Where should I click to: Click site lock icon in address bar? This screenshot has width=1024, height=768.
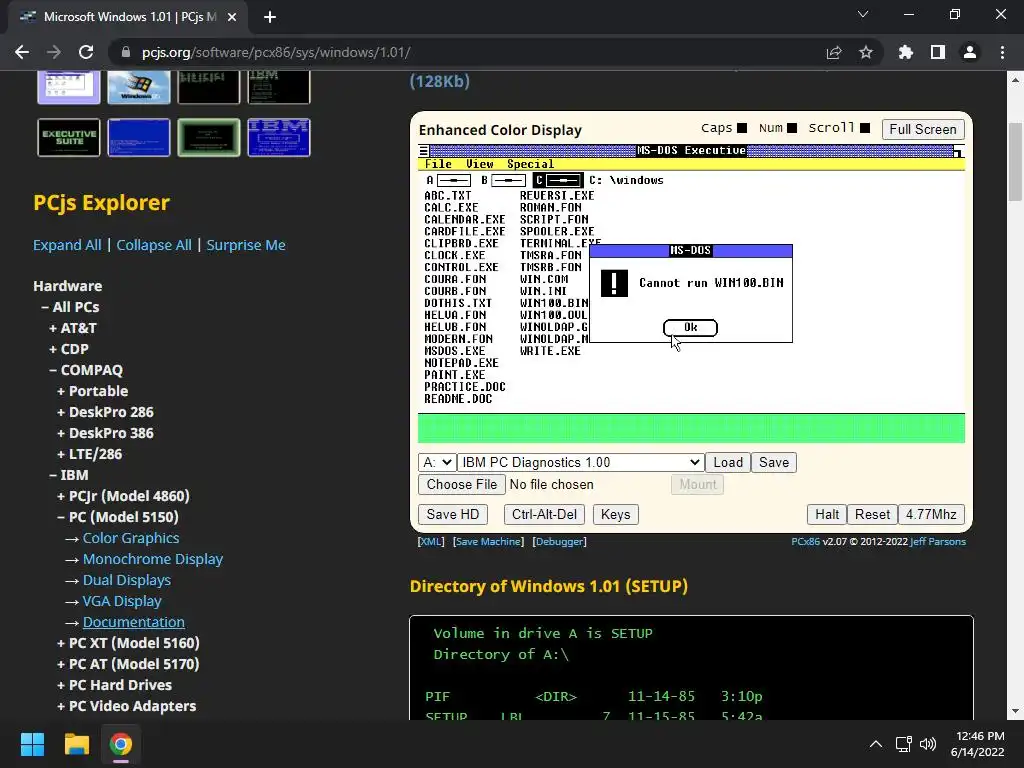[126, 52]
